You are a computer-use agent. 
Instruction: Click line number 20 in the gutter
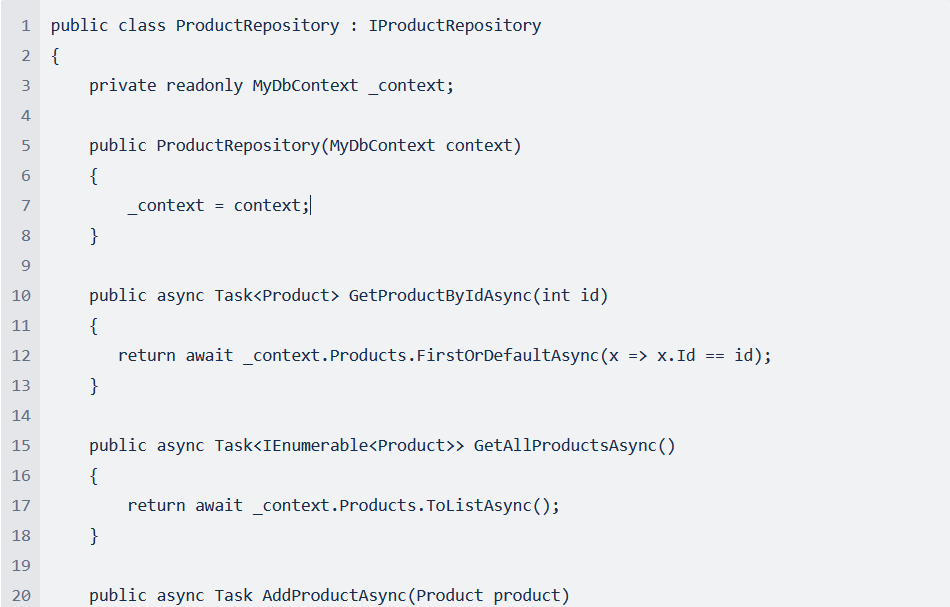click(x=21, y=596)
